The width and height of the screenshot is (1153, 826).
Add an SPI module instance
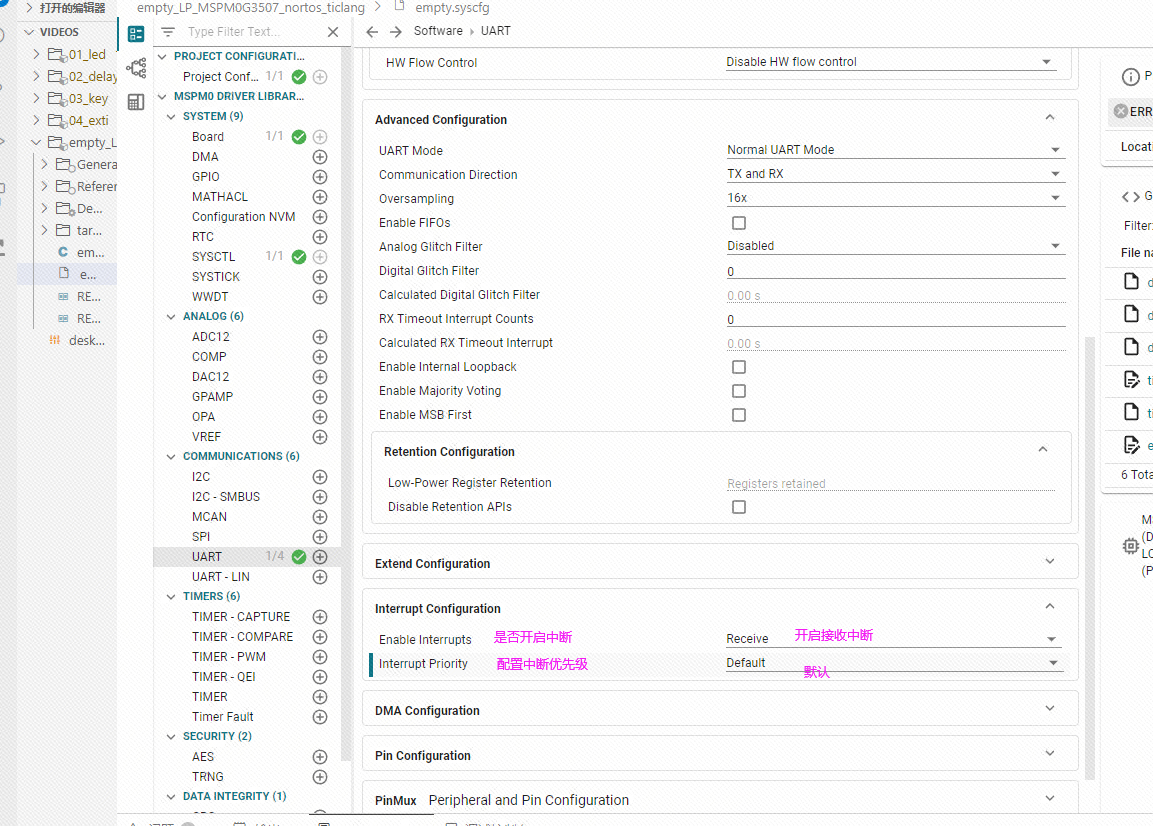click(x=320, y=537)
